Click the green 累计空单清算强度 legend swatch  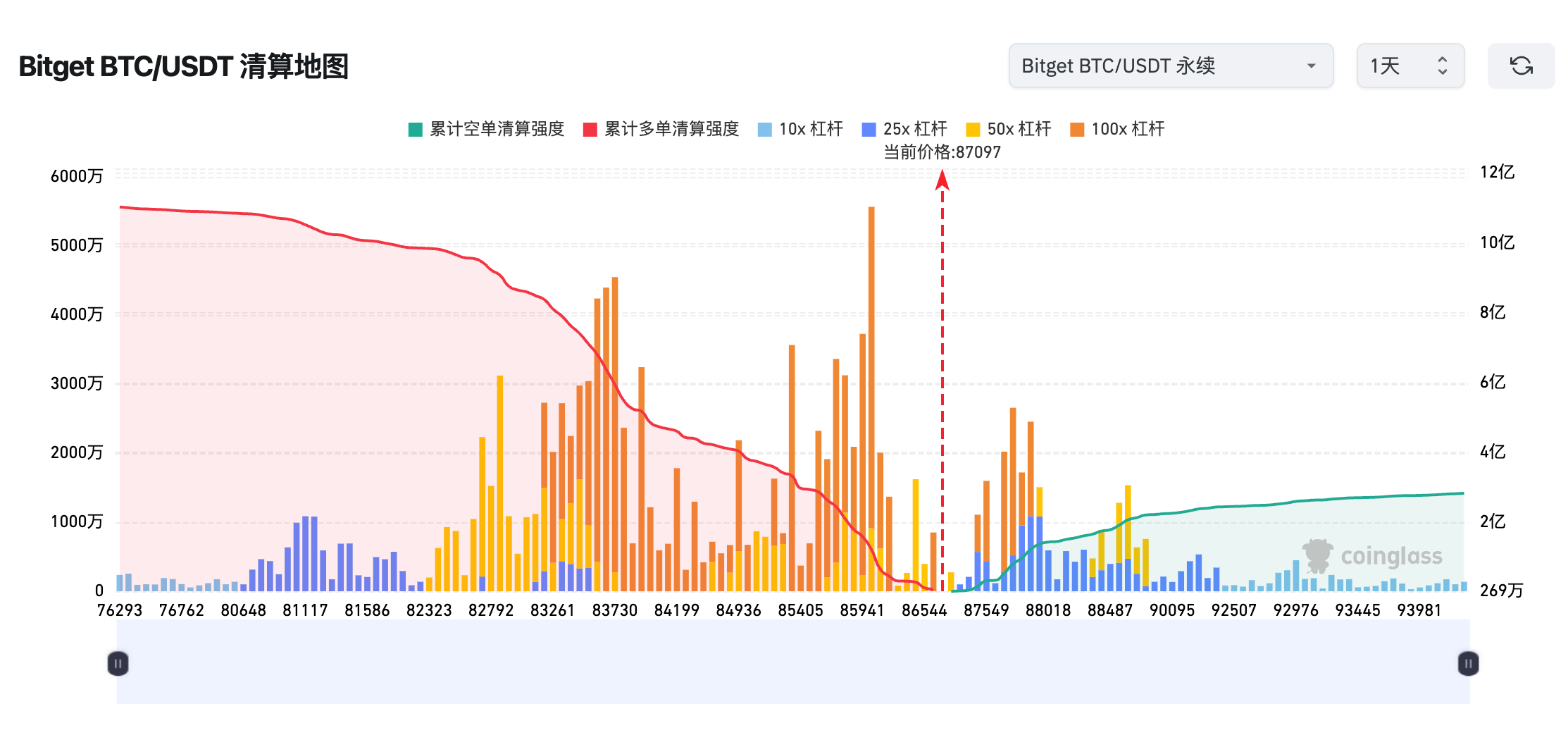(x=416, y=130)
